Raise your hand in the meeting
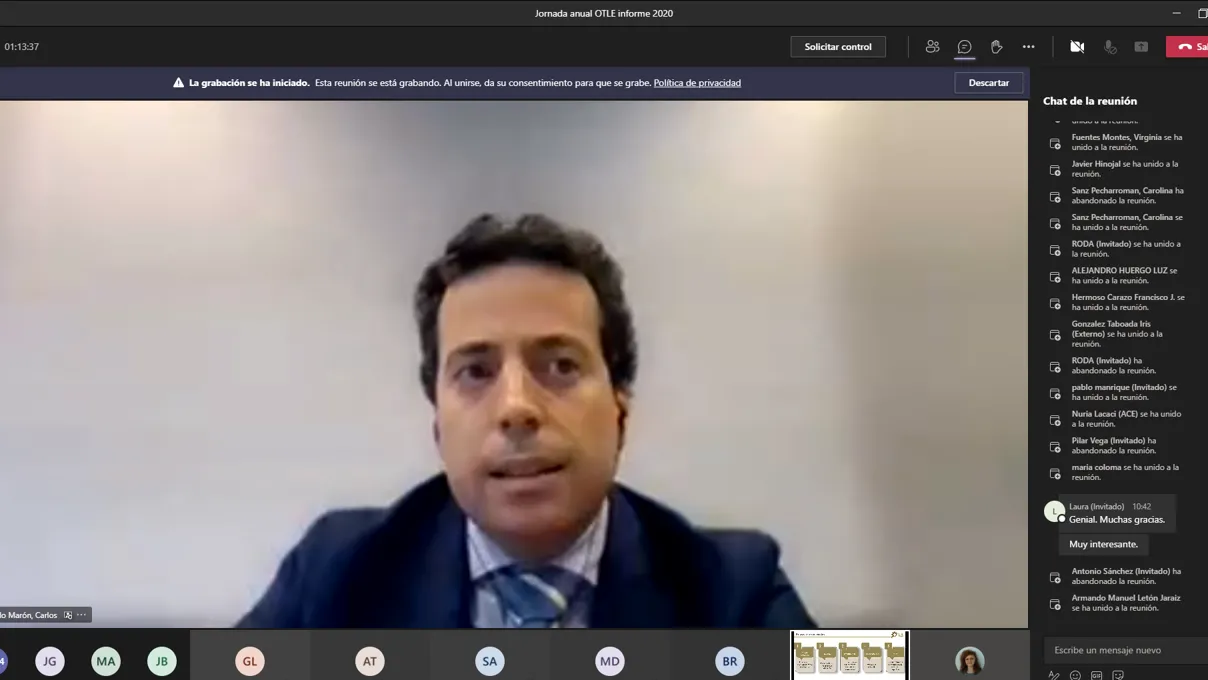 coord(996,47)
